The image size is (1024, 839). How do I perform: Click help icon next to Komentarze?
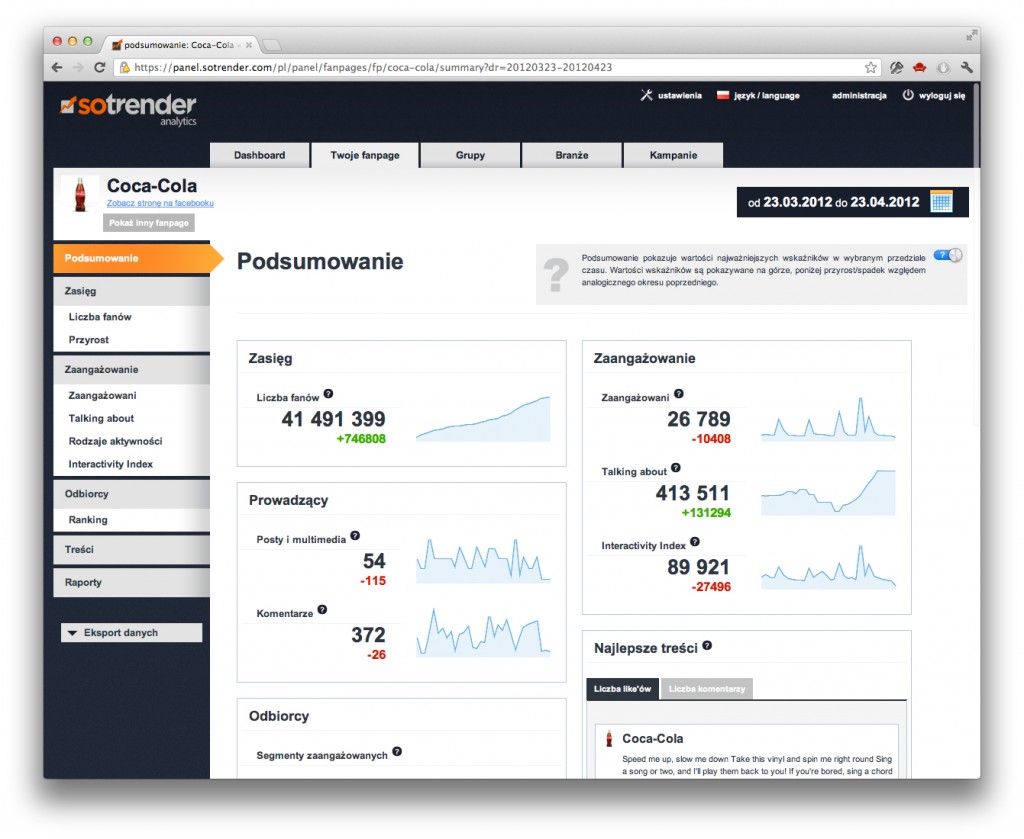pyautogui.click(x=322, y=610)
